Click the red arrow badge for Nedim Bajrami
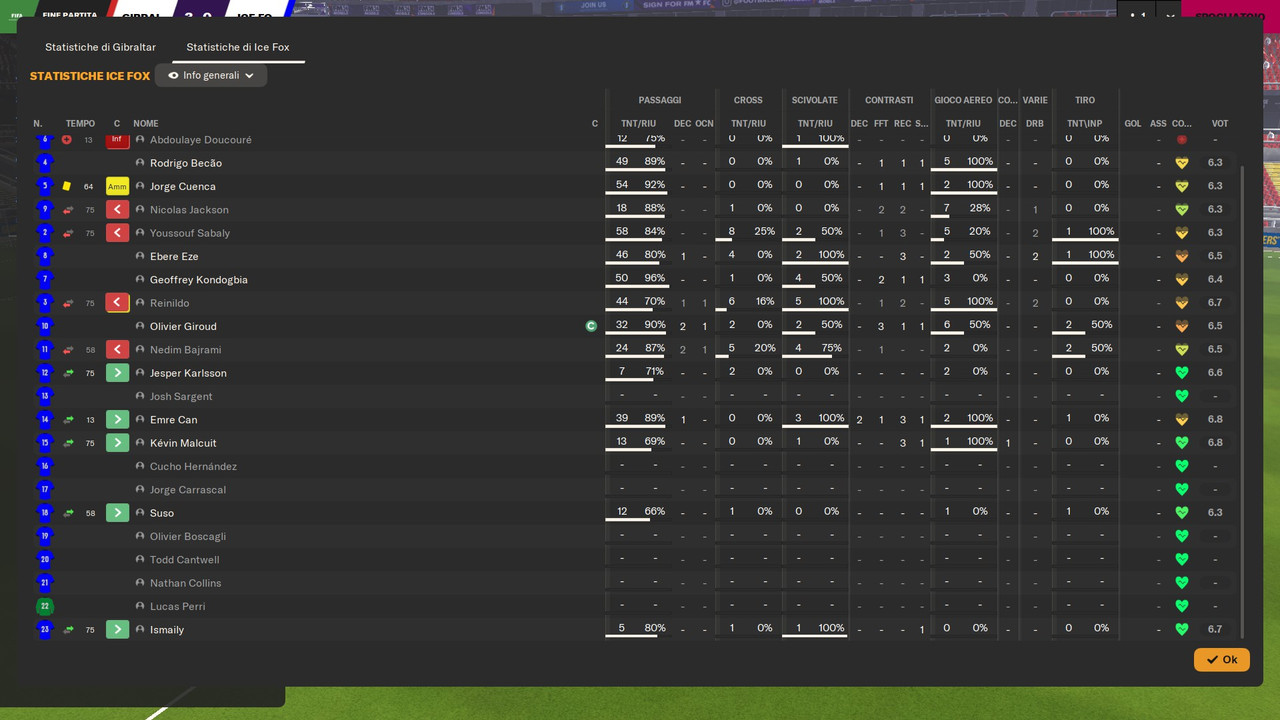This screenshot has height=720, width=1280. coord(117,350)
